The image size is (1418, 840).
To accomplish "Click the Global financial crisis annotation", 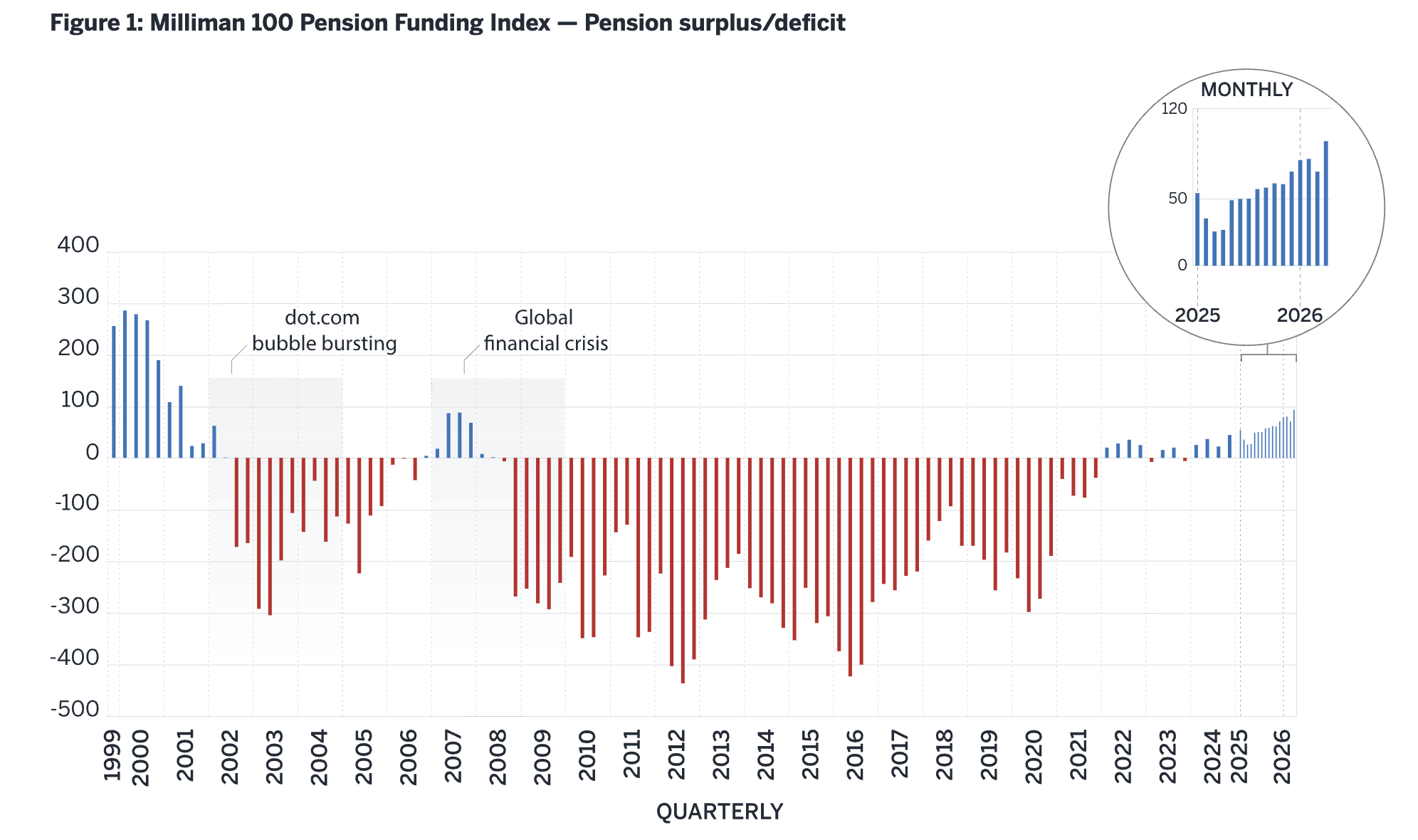I will 546,330.
